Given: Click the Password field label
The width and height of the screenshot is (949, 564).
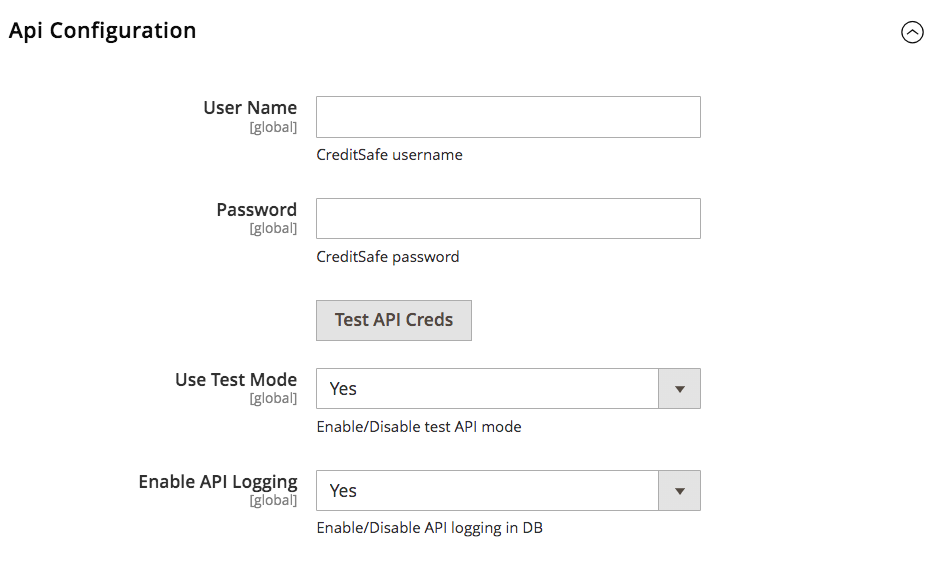Looking at the screenshot, I should 256,210.
